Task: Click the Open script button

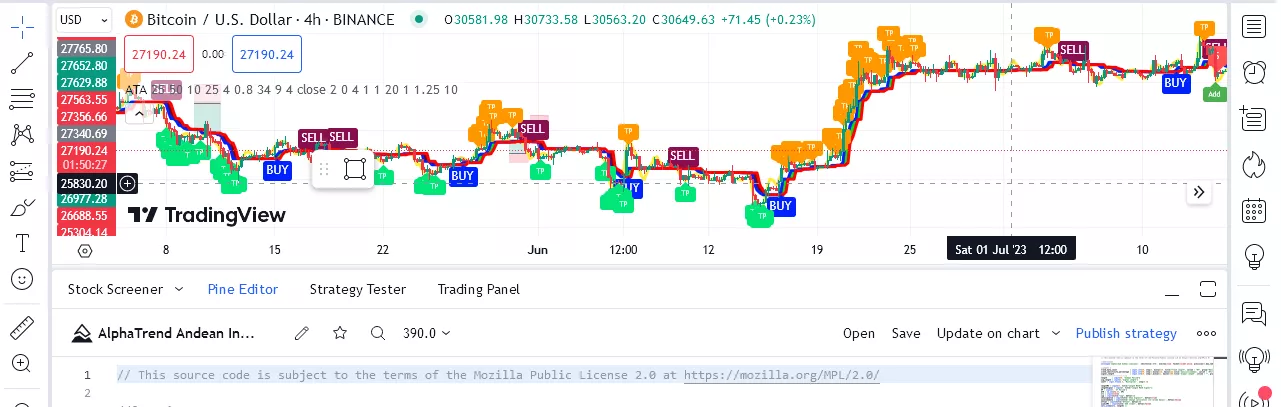Action: tap(859, 333)
